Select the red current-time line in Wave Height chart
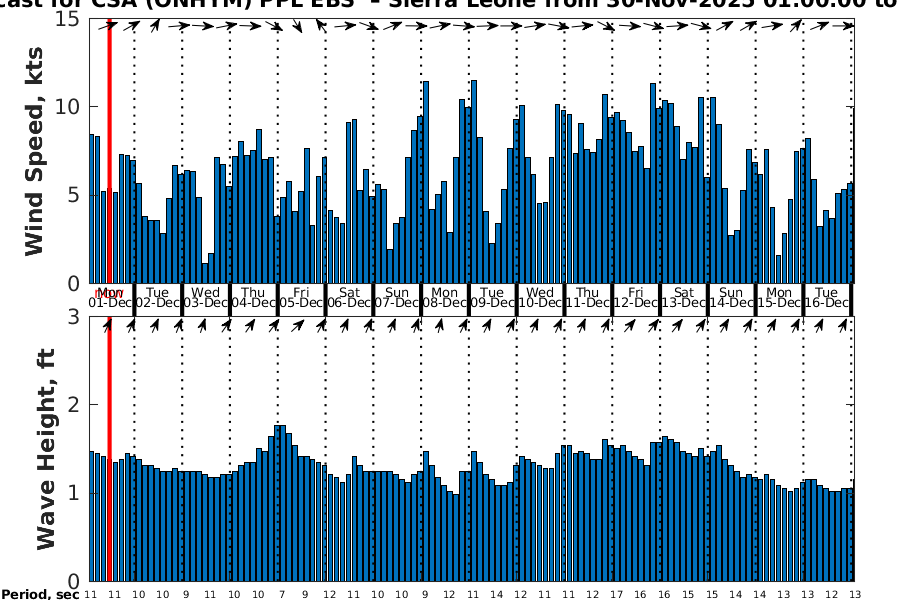This screenshot has height=600, width=900. pyautogui.click(x=108, y=450)
